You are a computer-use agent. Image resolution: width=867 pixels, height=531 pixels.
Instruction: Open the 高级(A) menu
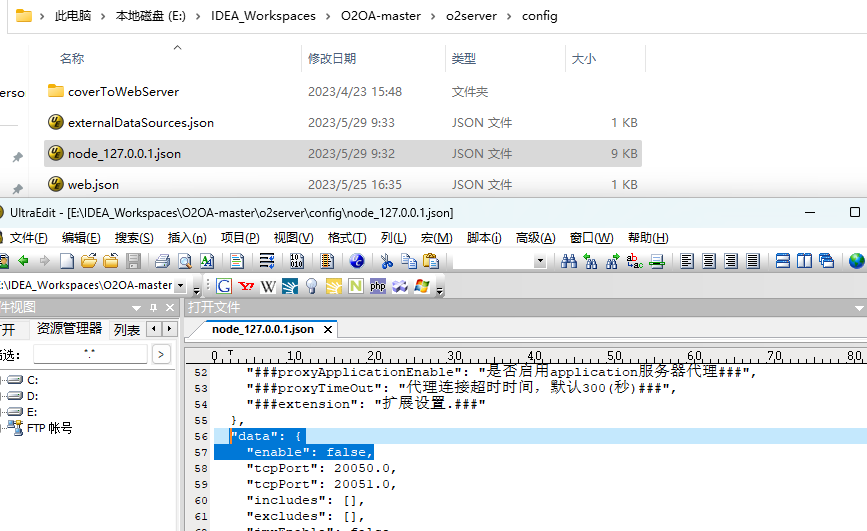[535, 238]
